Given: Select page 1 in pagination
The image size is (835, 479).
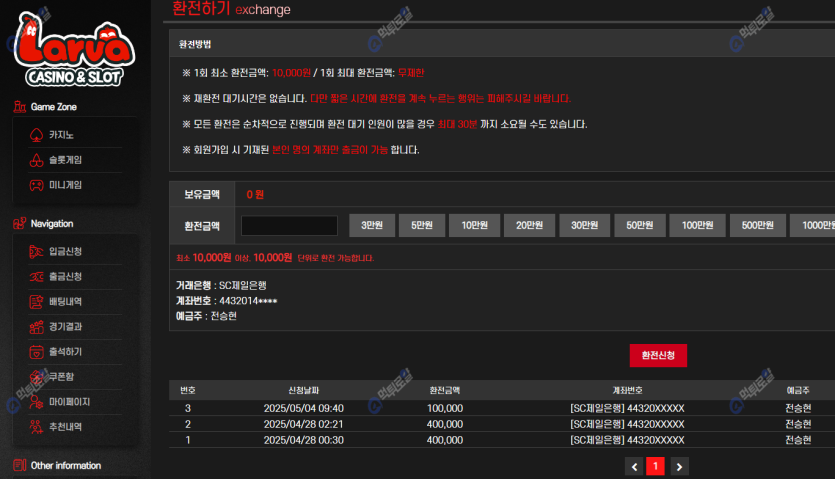Looking at the screenshot, I should pos(656,466).
